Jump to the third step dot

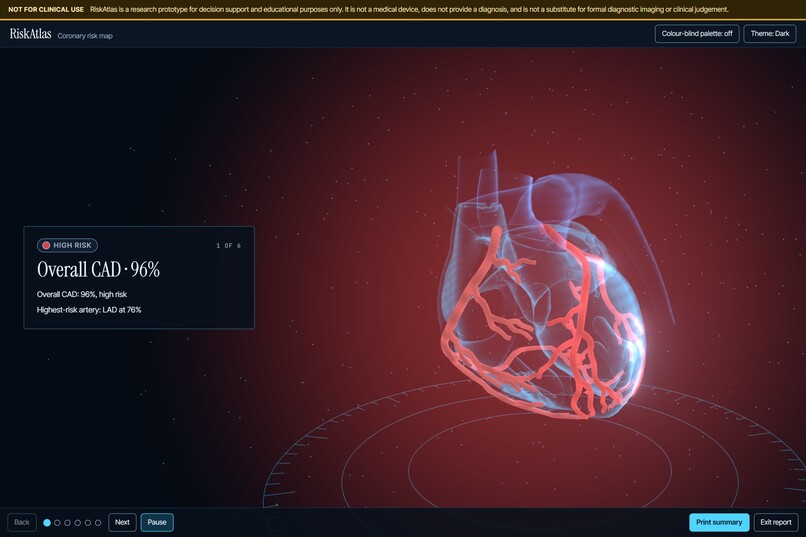click(67, 523)
